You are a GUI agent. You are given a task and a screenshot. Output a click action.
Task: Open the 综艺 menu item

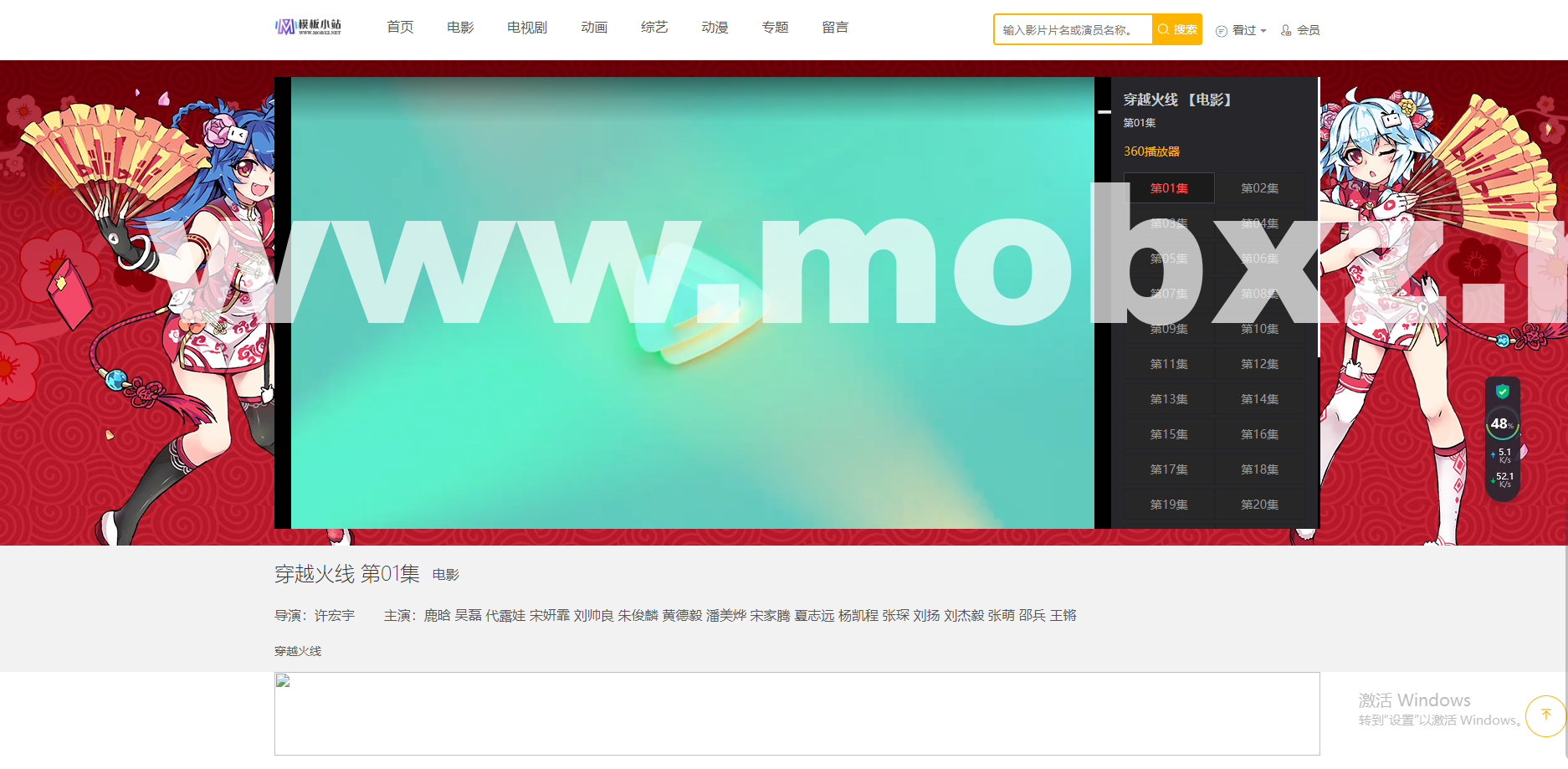pyautogui.click(x=654, y=28)
